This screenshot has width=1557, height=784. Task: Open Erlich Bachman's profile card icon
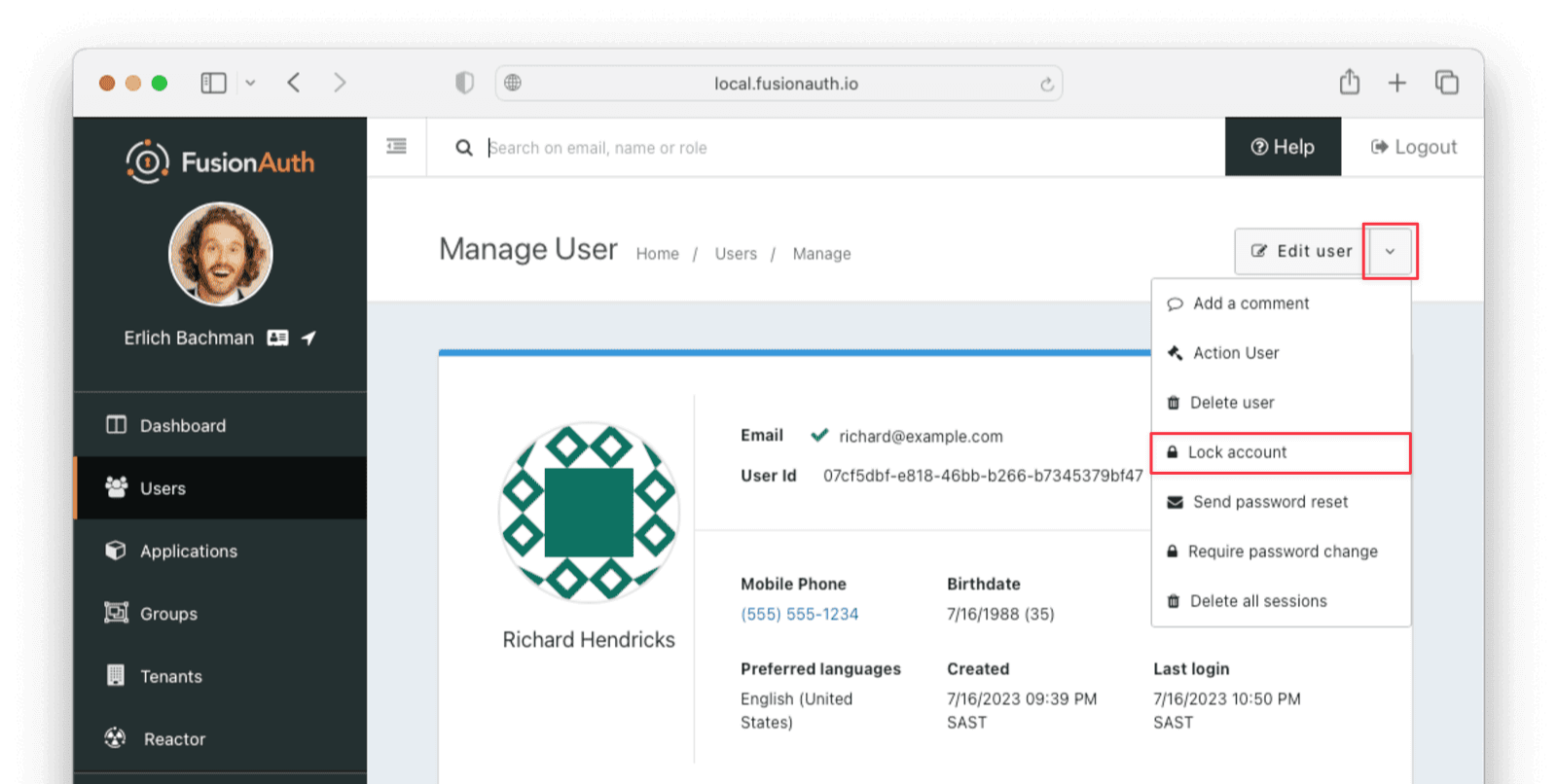(x=277, y=338)
